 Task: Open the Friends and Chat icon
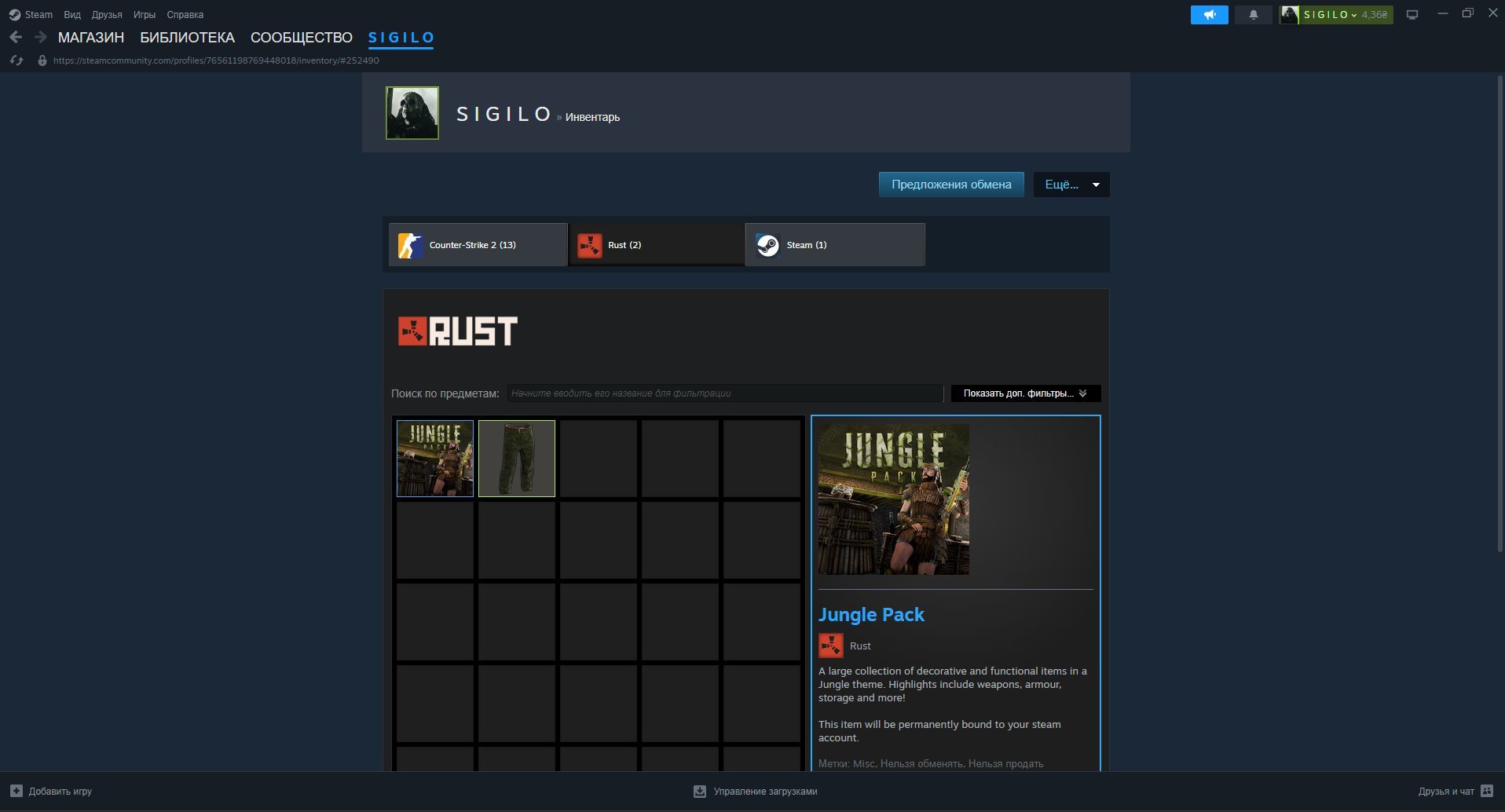coord(1487,791)
